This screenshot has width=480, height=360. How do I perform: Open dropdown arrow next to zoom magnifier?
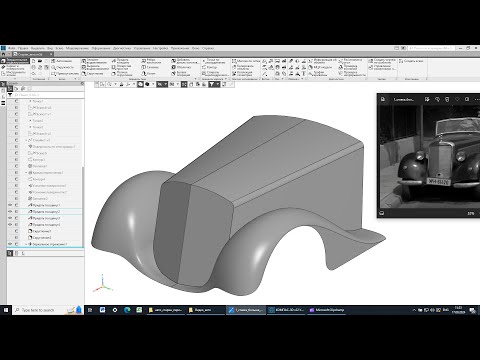(x=115, y=85)
